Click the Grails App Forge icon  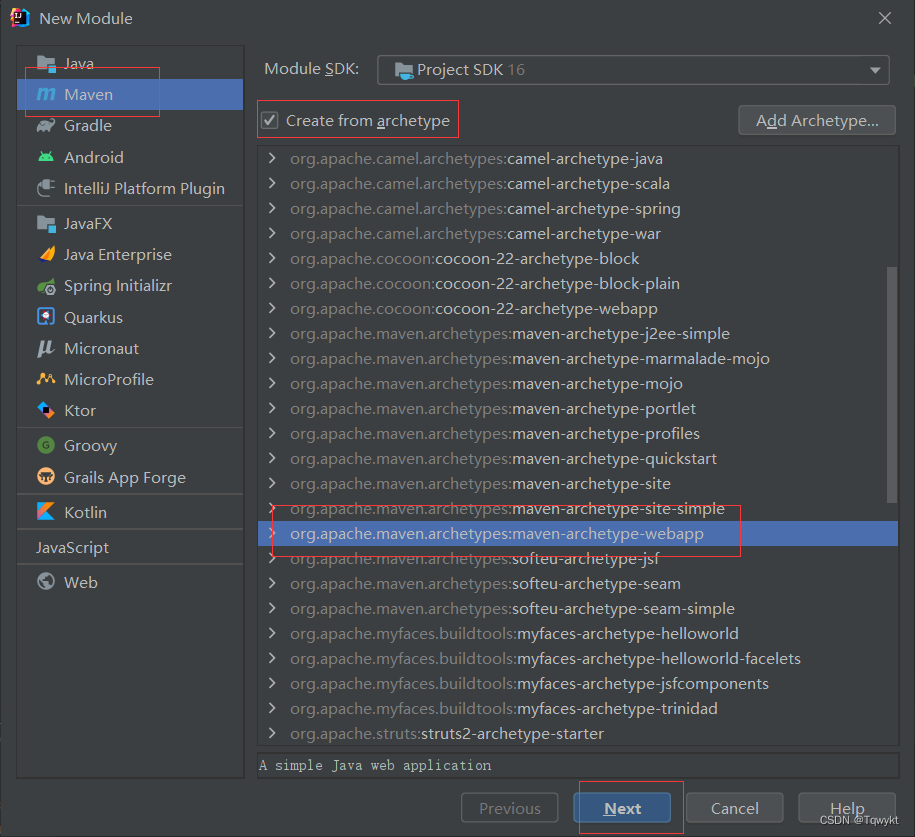click(46, 477)
